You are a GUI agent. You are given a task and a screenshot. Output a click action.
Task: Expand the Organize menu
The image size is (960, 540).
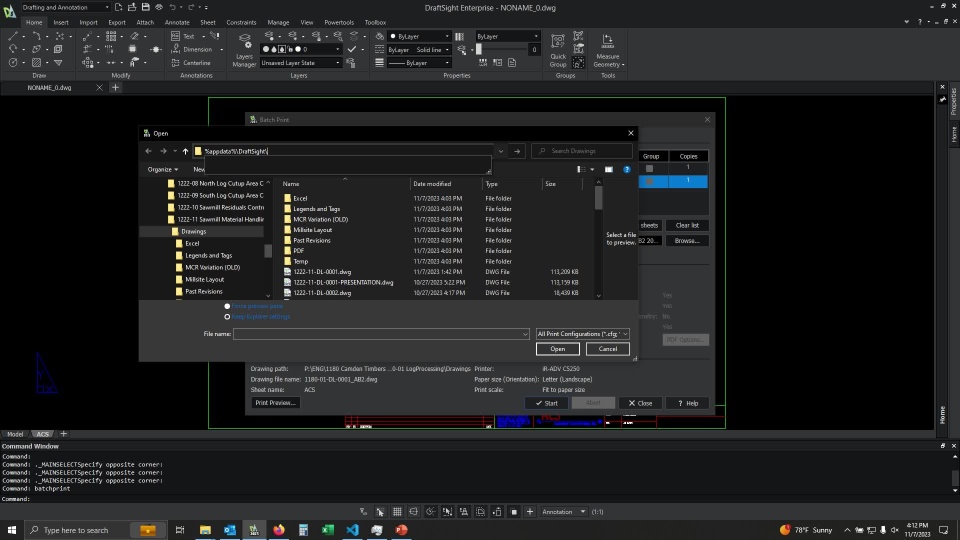point(162,170)
